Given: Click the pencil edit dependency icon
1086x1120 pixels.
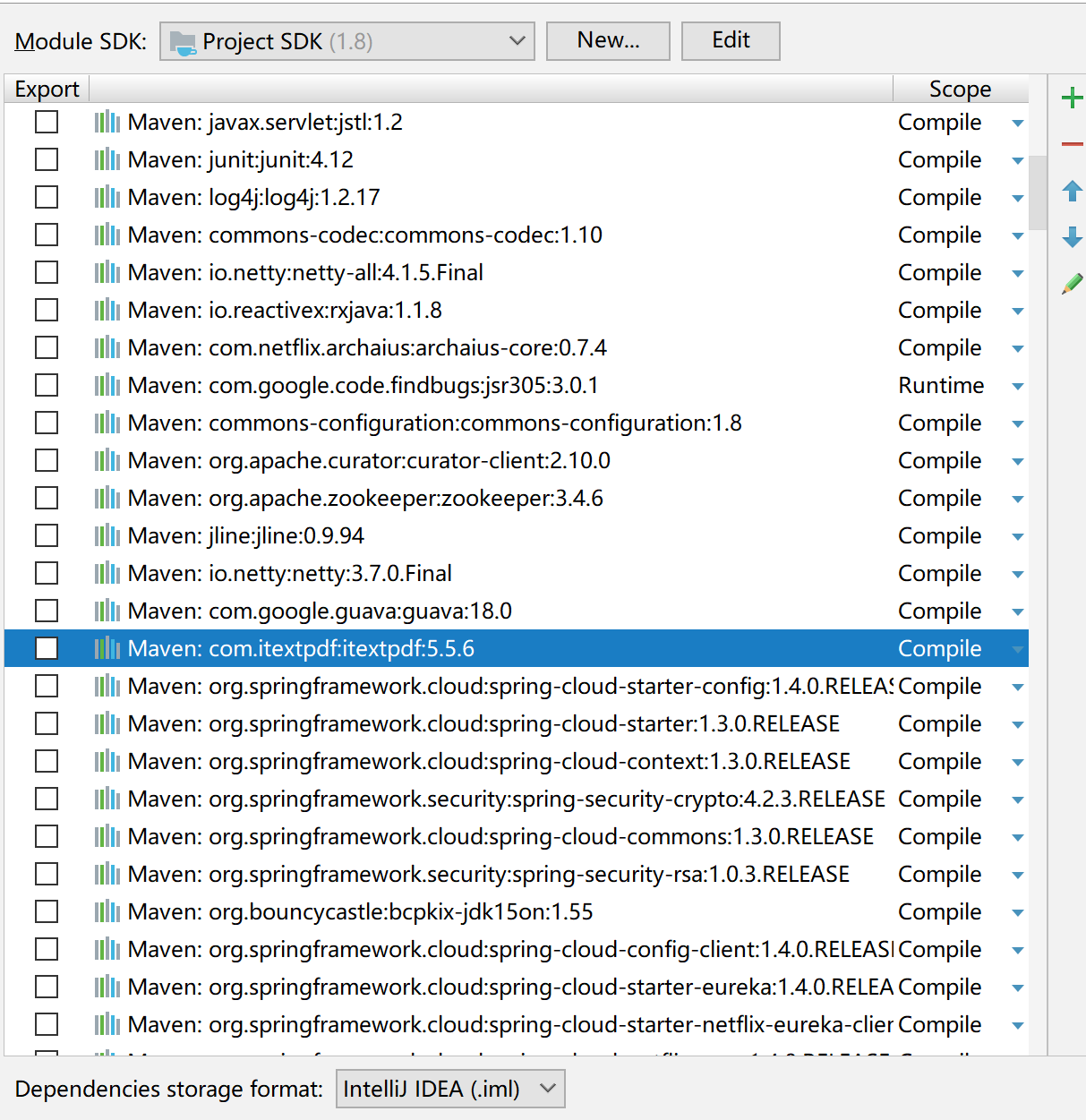Looking at the screenshot, I should 1072,285.
